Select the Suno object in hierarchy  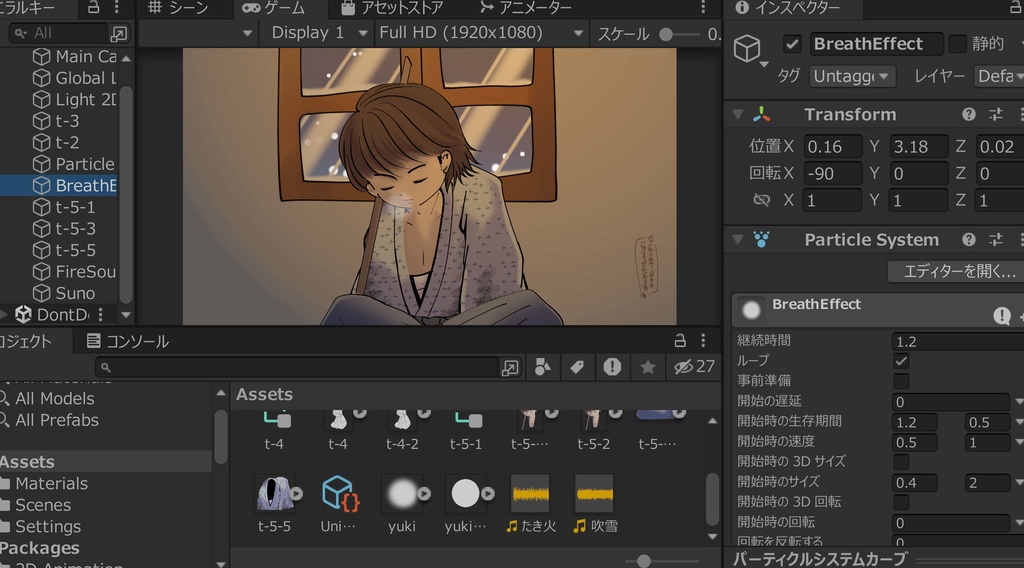click(63, 294)
